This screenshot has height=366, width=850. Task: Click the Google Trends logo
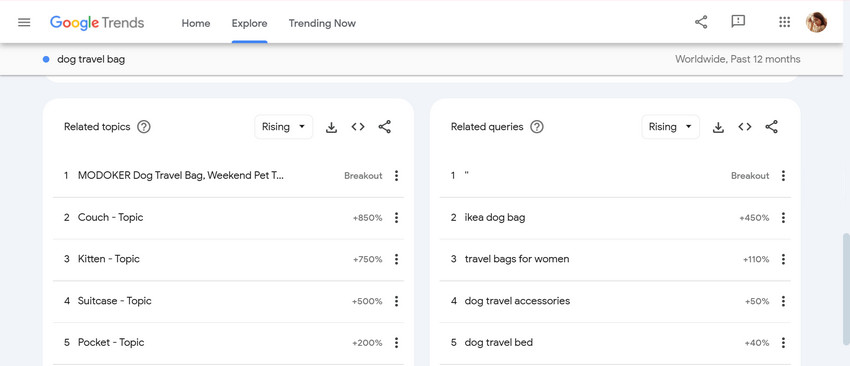(97, 23)
